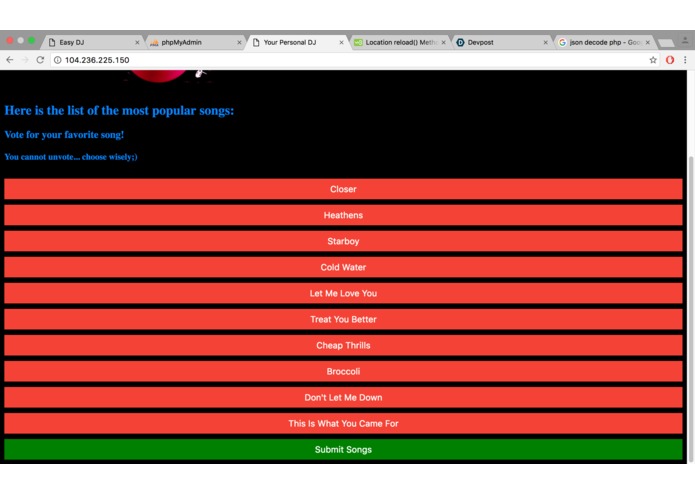This screenshot has width=695, height=494.
Task: Click the green macOS fullscreen button
Action: click(31, 40)
